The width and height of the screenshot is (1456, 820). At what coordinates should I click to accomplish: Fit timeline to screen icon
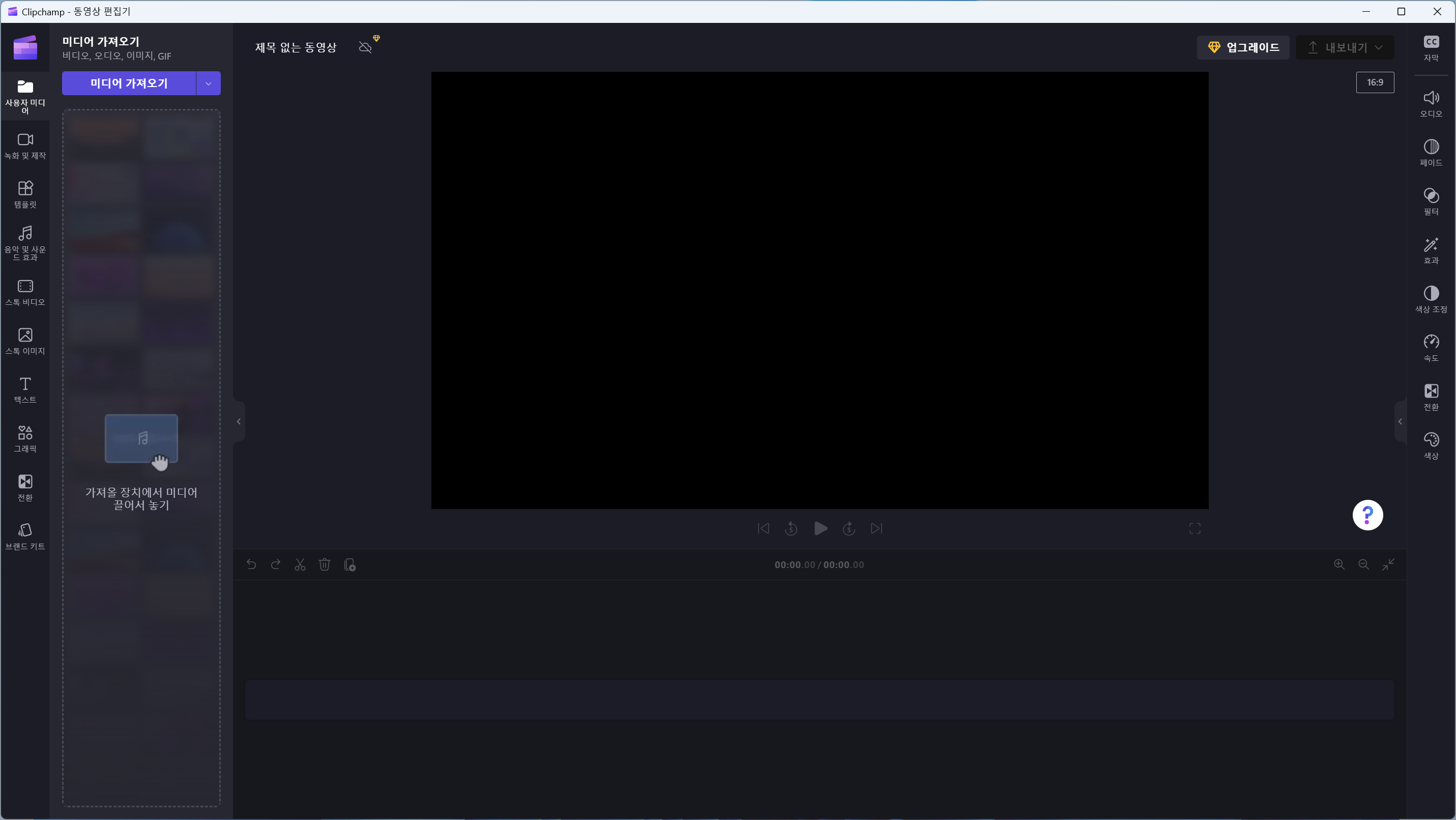[x=1388, y=564]
